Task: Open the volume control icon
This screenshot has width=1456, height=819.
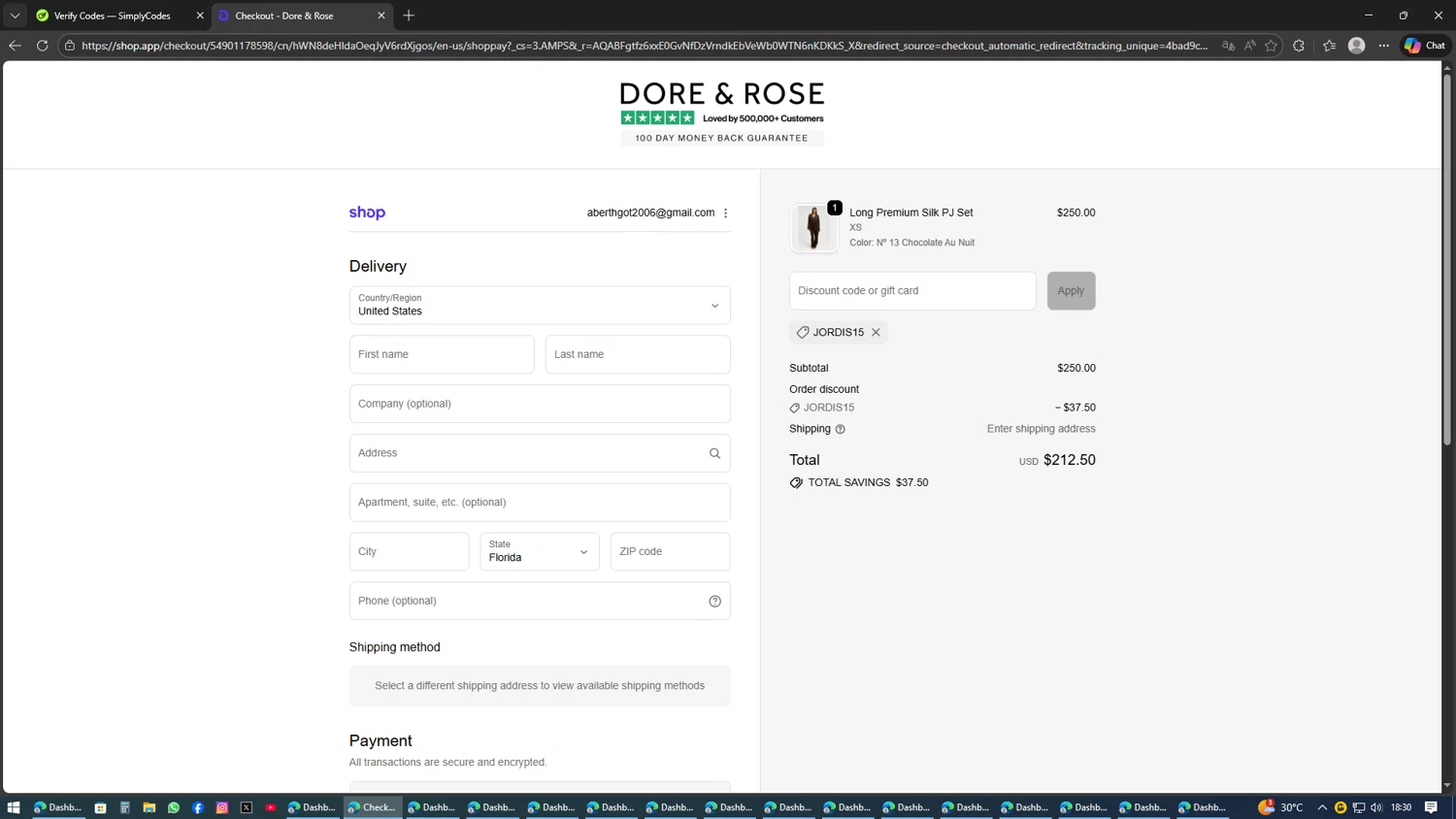Action: click(1376, 807)
